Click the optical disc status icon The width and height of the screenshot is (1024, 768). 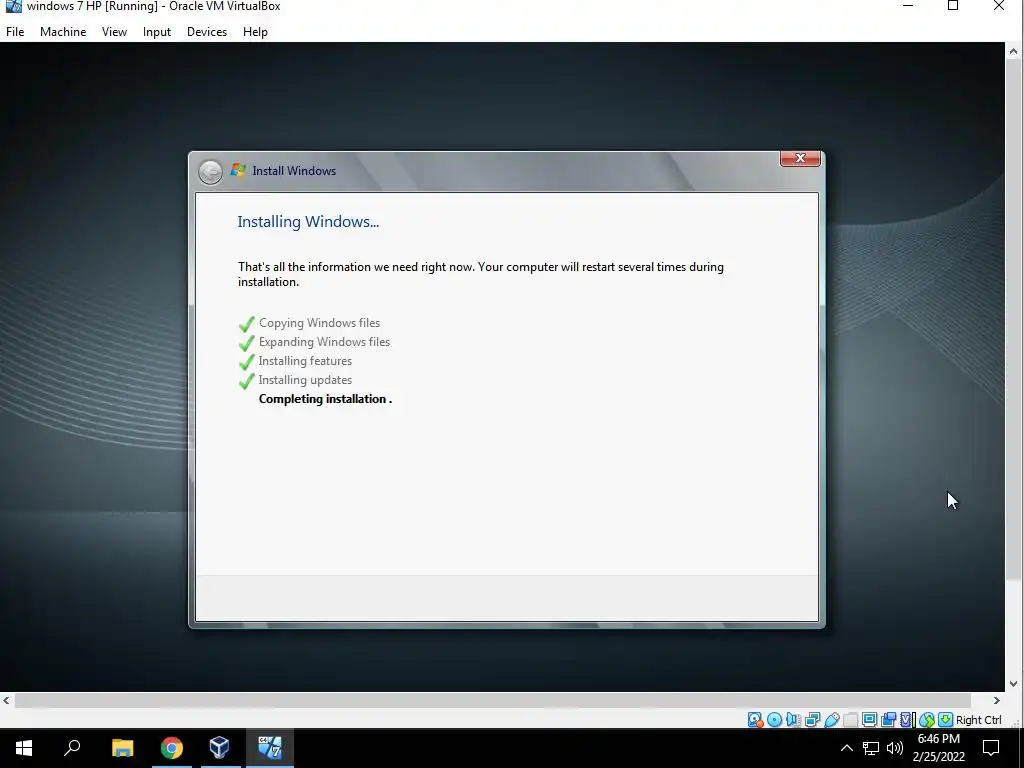[x=775, y=720]
